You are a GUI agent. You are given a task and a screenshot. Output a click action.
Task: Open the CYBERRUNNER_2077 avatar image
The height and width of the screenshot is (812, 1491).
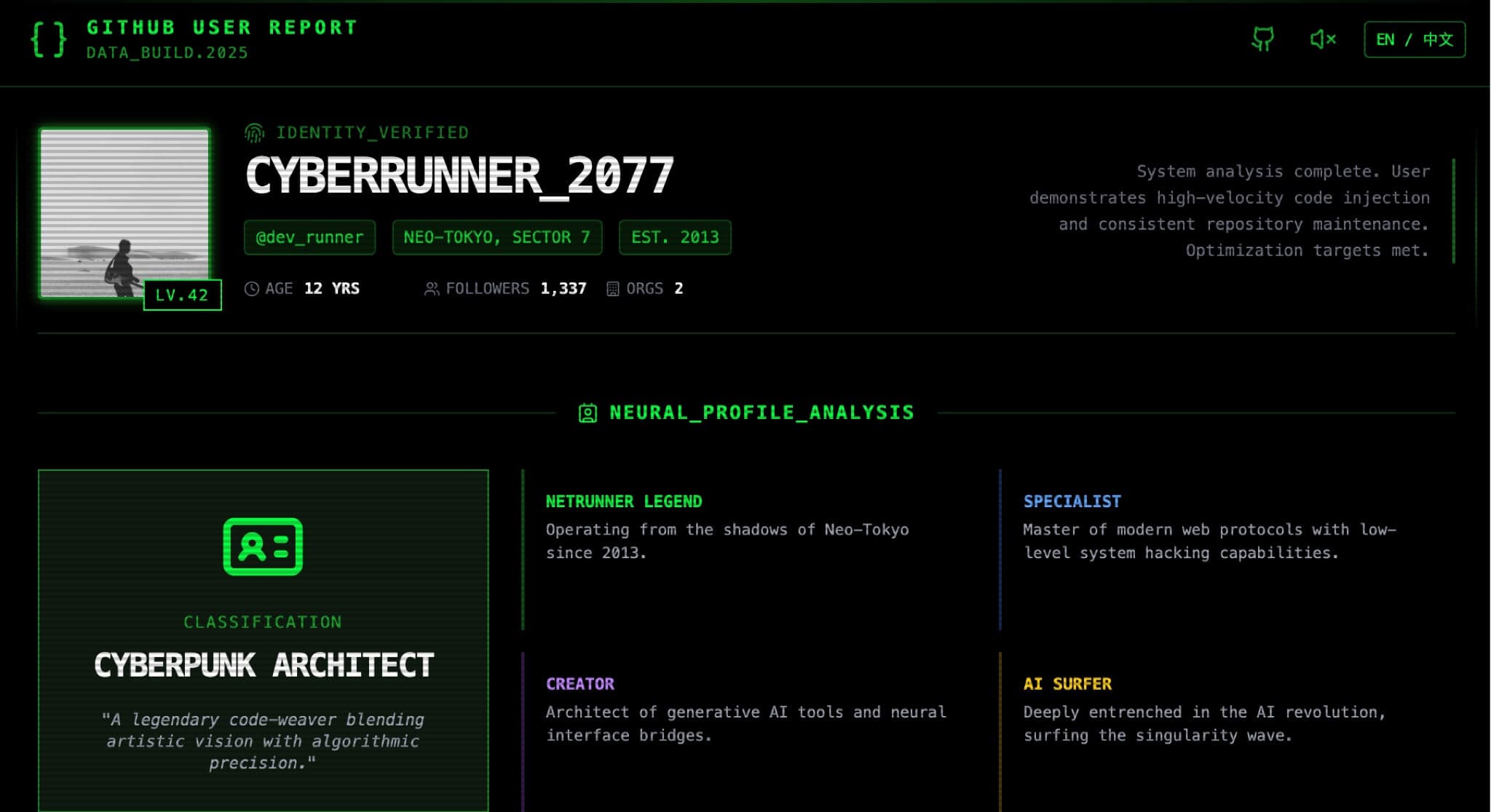[125, 211]
